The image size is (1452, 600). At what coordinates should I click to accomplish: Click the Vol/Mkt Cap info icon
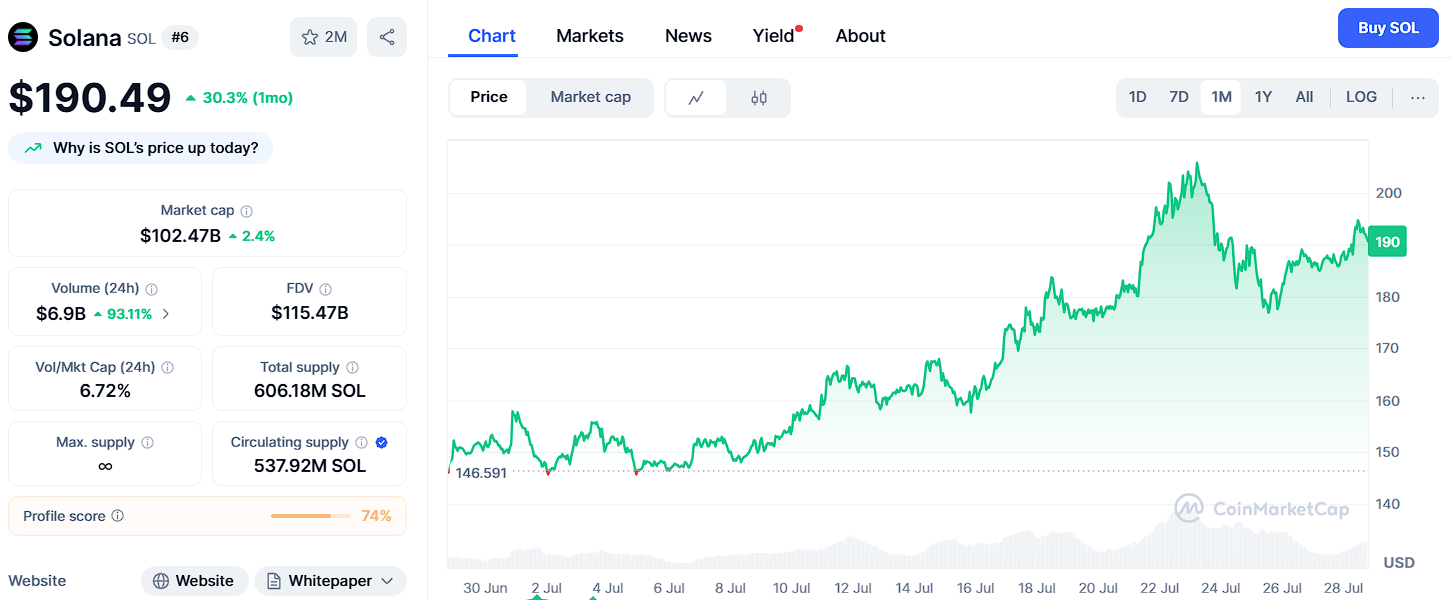click(168, 368)
